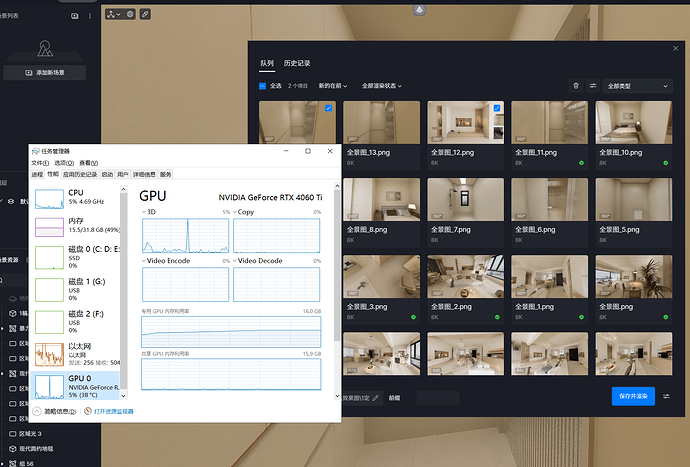Click the 添加新场景 button

(x=44, y=73)
